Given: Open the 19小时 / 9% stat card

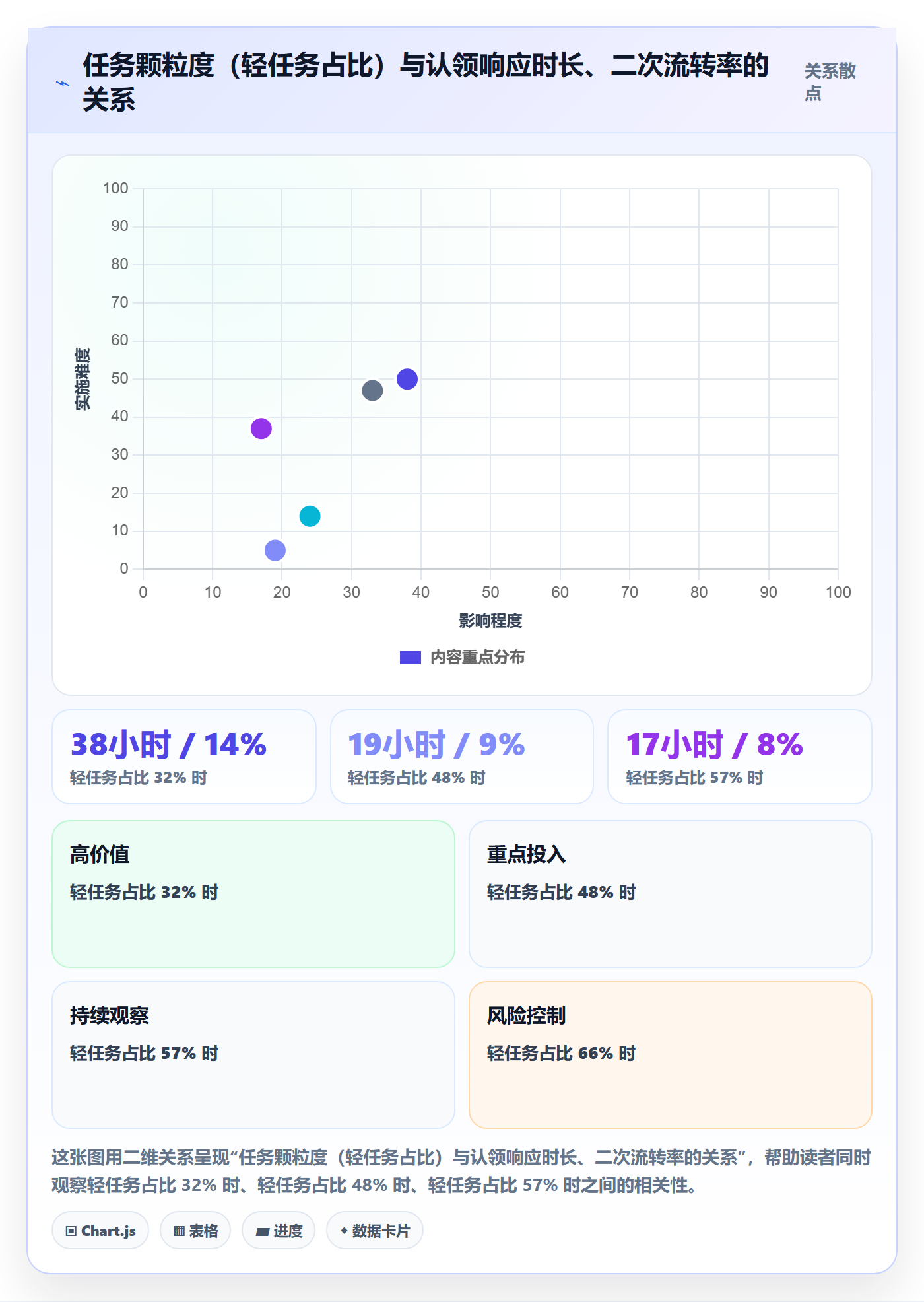Looking at the screenshot, I should (x=462, y=757).
